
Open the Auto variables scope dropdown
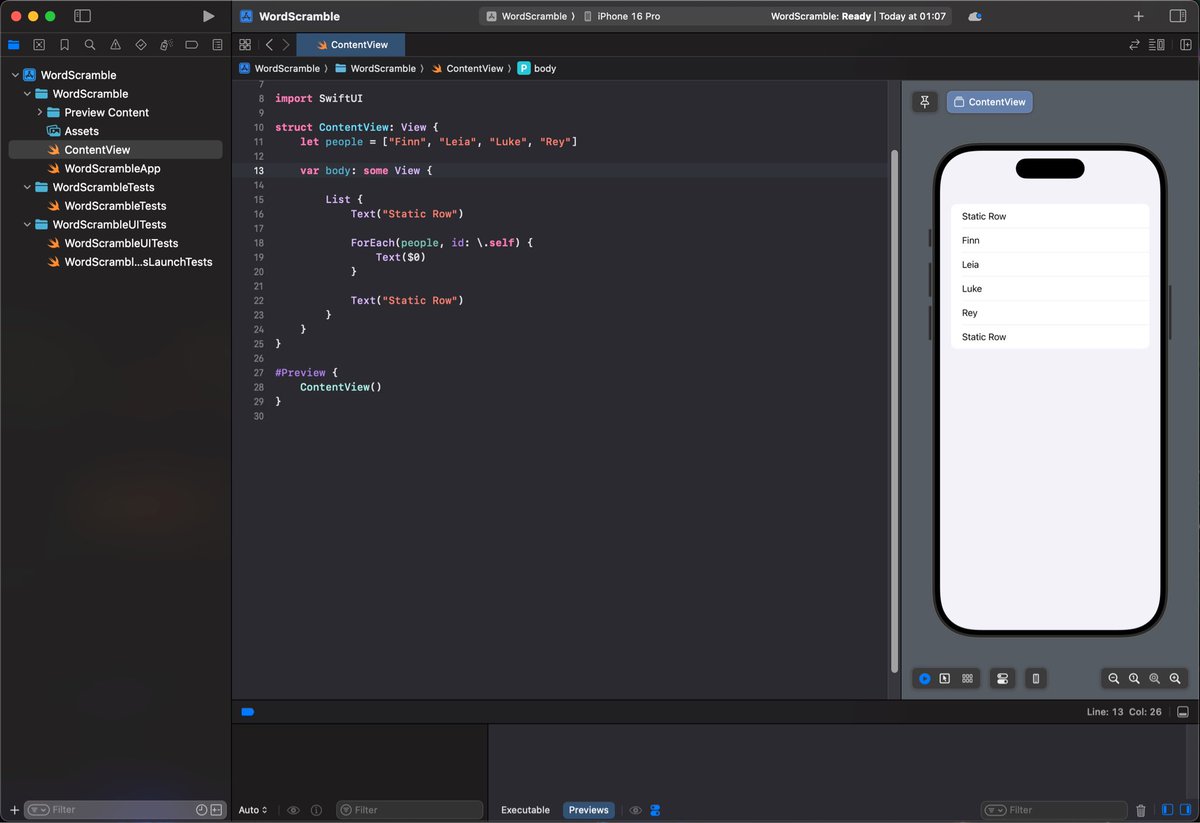coord(253,810)
